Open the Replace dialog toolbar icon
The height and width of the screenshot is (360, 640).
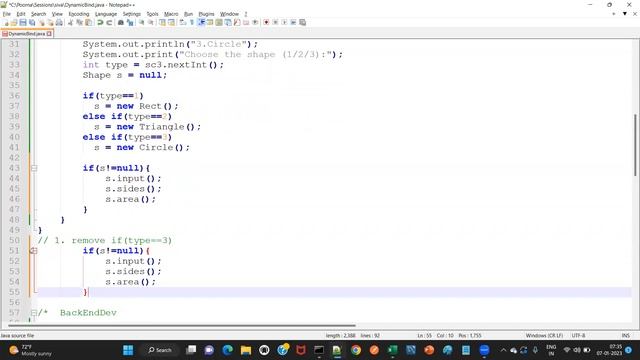click(x=130, y=22)
